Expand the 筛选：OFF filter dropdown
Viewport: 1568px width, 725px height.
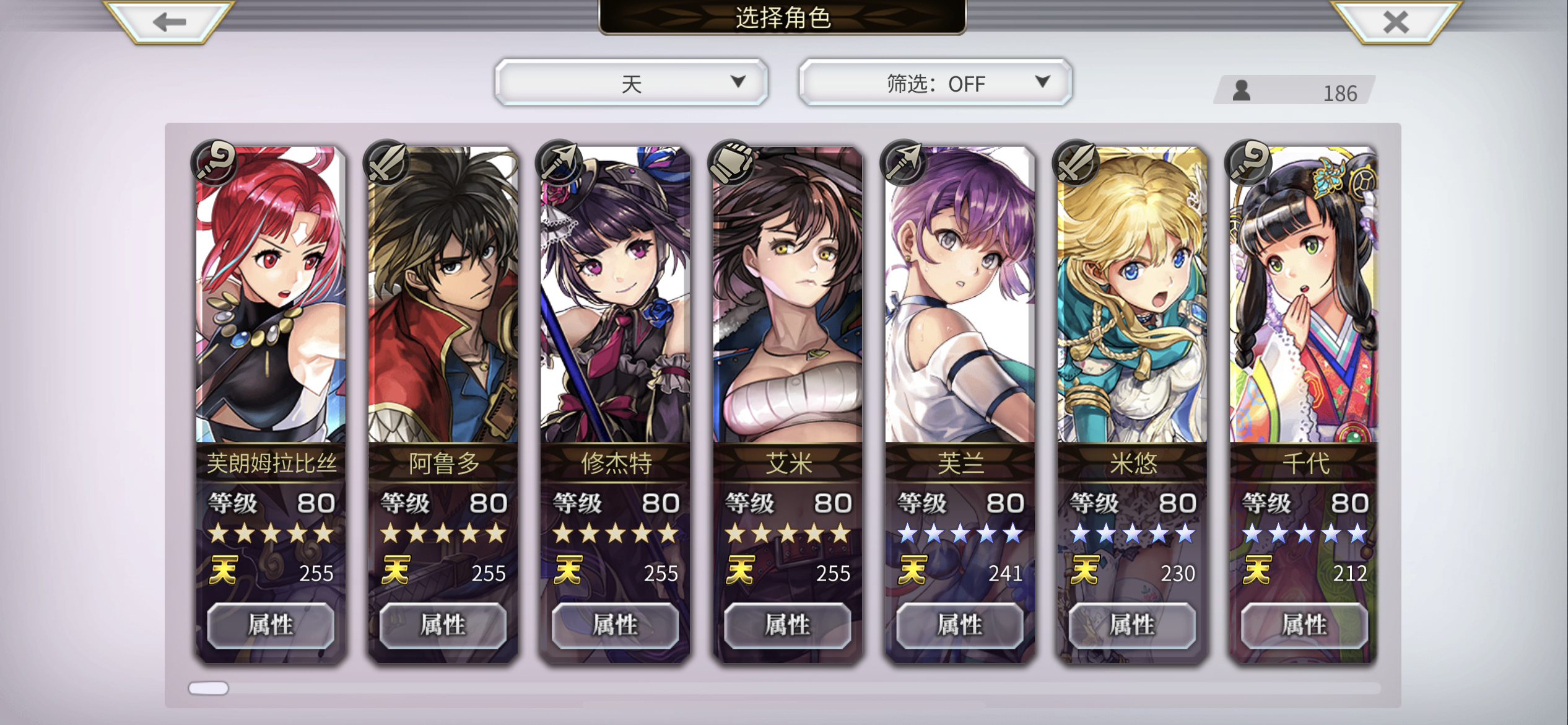click(x=935, y=82)
